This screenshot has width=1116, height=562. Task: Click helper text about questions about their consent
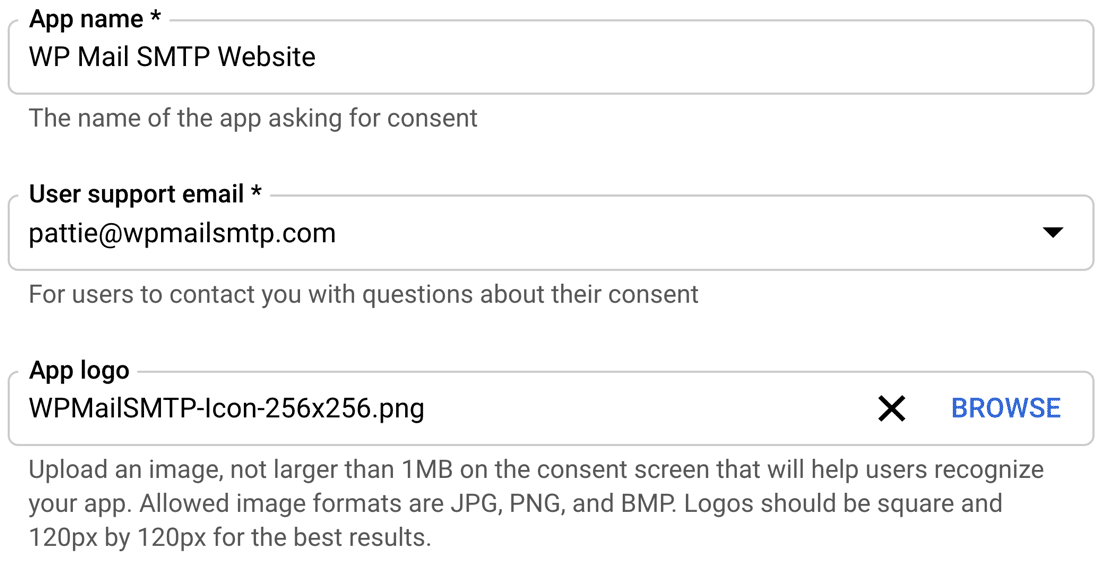(x=364, y=294)
